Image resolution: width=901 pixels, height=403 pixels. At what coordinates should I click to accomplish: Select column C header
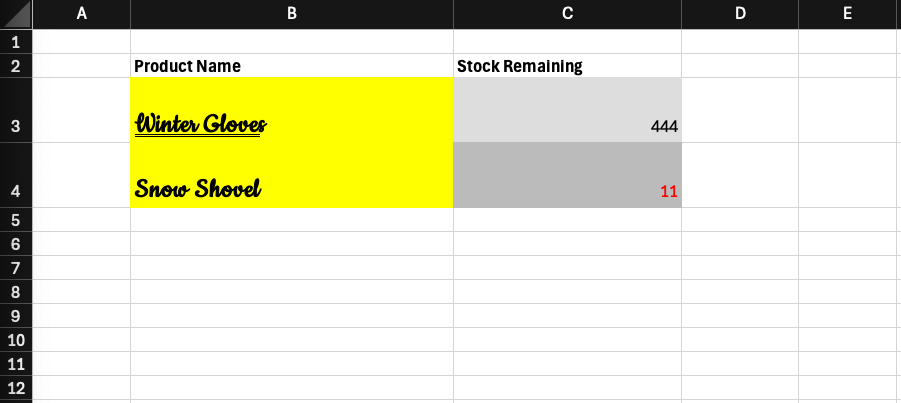568,14
